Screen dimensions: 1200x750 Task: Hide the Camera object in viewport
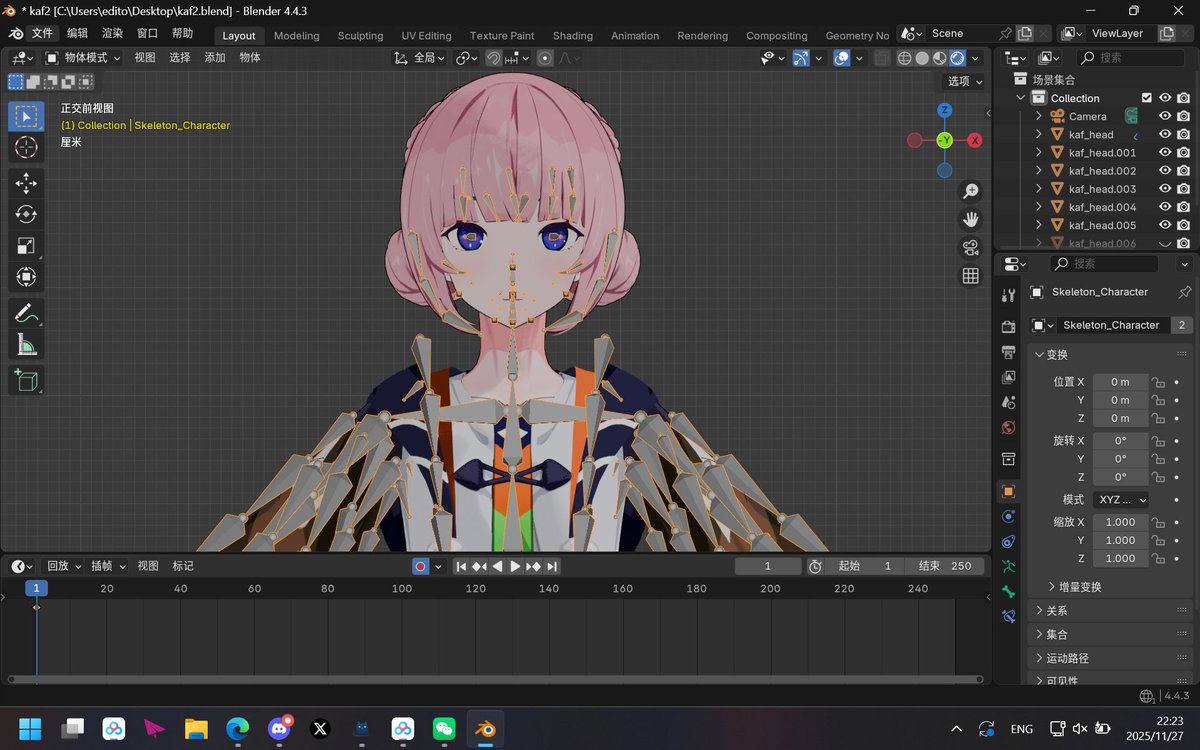(x=1165, y=116)
